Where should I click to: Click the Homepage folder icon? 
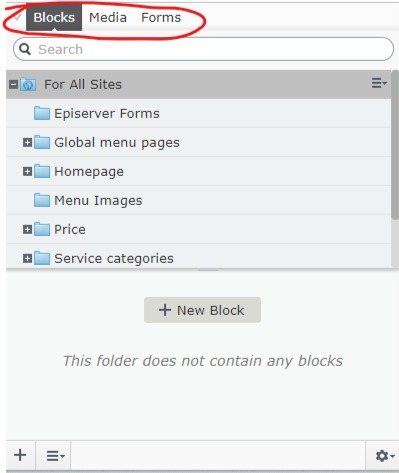pyautogui.click(x=42, y=171)
